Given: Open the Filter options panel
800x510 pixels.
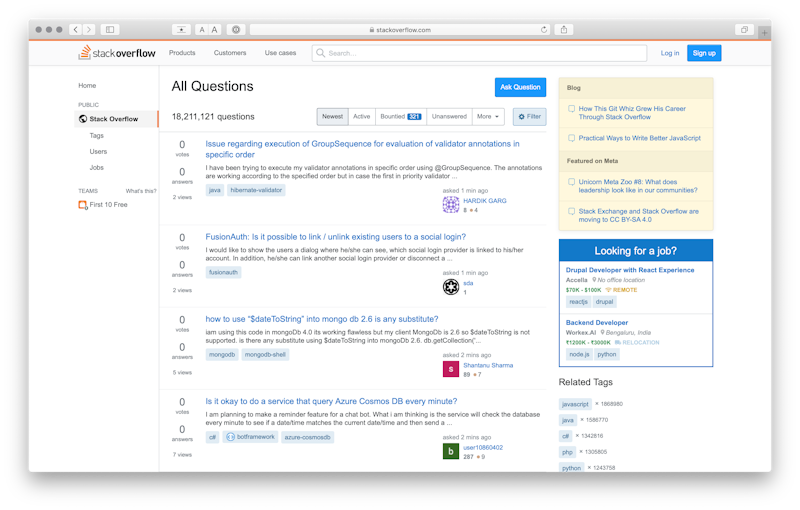Looking at the screenshot, I should tap(529, 117).
